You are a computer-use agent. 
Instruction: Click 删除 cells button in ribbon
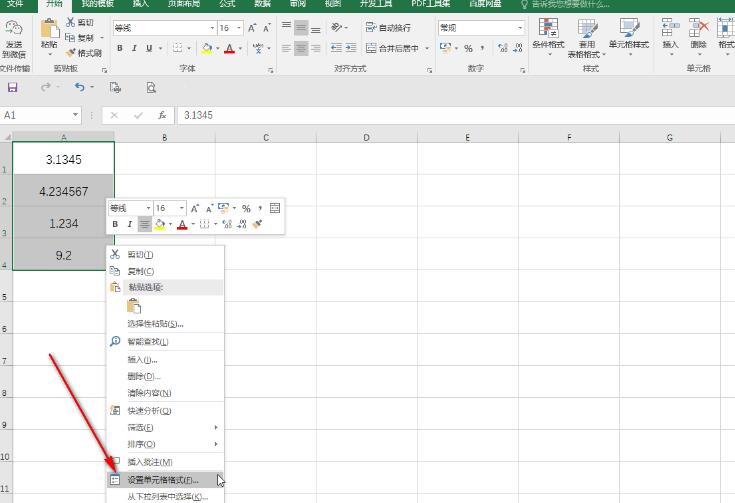698,38
